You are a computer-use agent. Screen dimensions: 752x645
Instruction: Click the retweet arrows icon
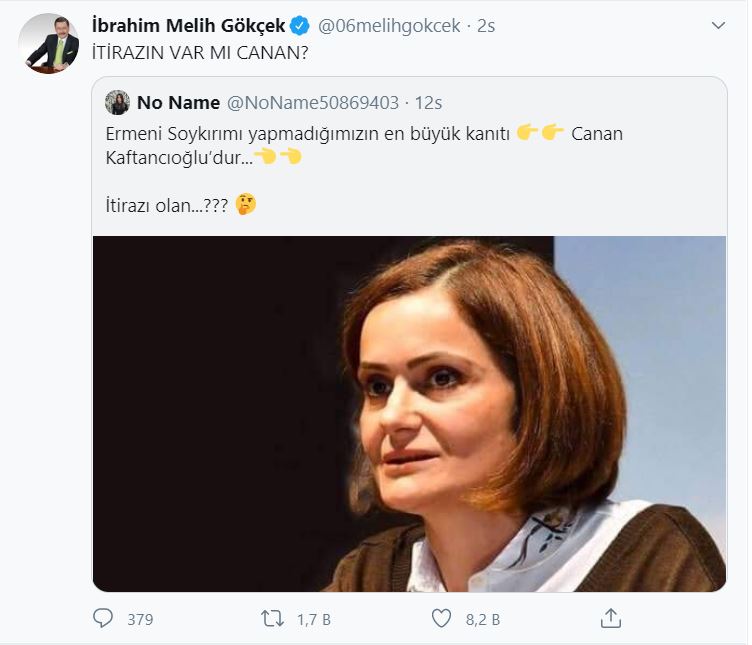click(271, 619)
